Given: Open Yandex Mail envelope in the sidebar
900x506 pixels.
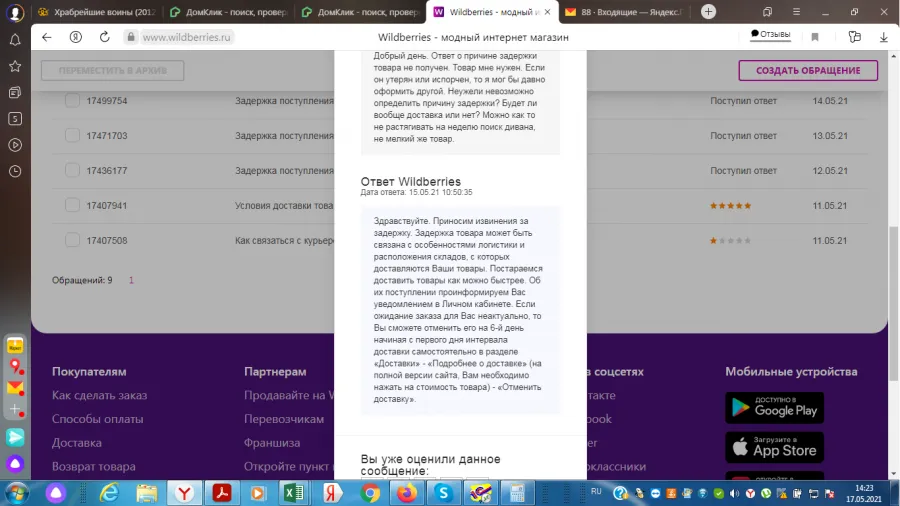Looking at the screenshot, I should pyautogui.click(x=15, y=388).
